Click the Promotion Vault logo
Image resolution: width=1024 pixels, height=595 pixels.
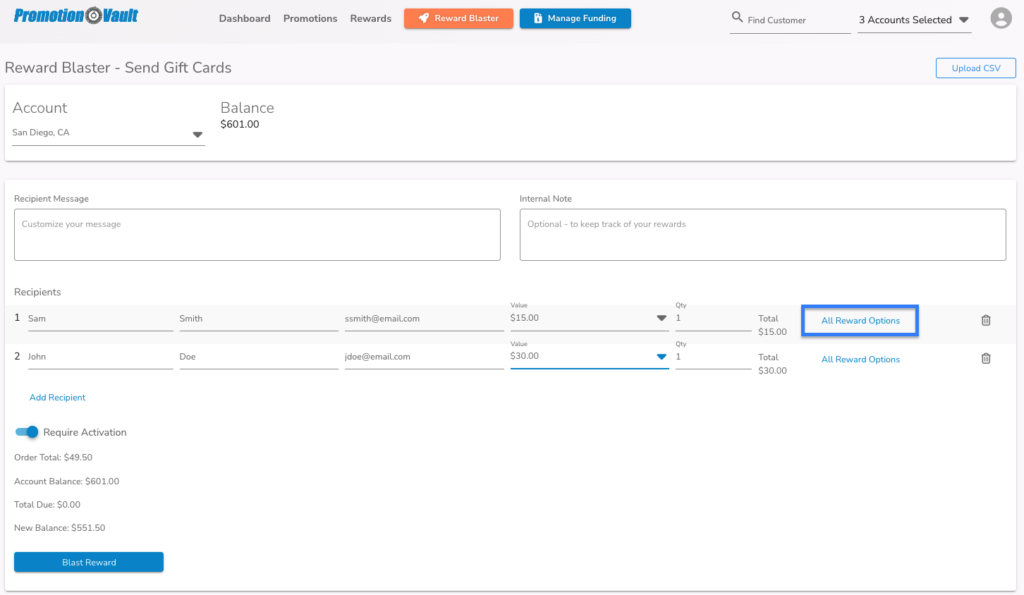click(76, 15)
